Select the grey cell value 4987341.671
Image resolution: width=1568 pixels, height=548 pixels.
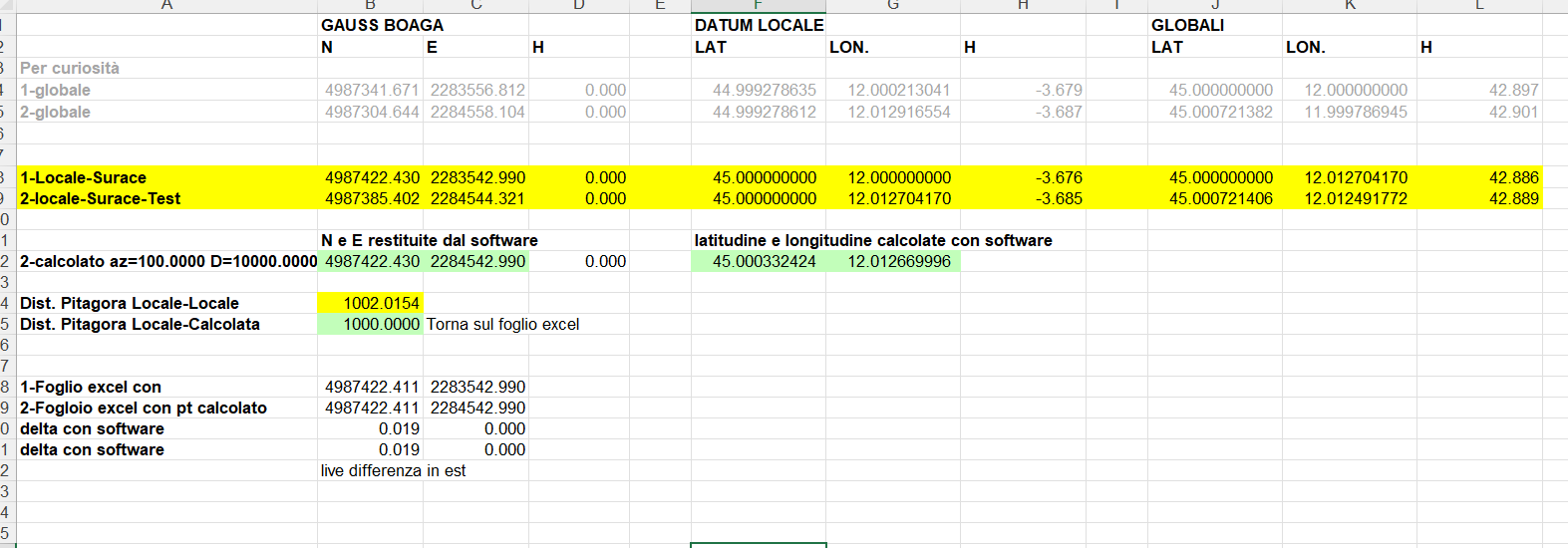coord(372,90)
